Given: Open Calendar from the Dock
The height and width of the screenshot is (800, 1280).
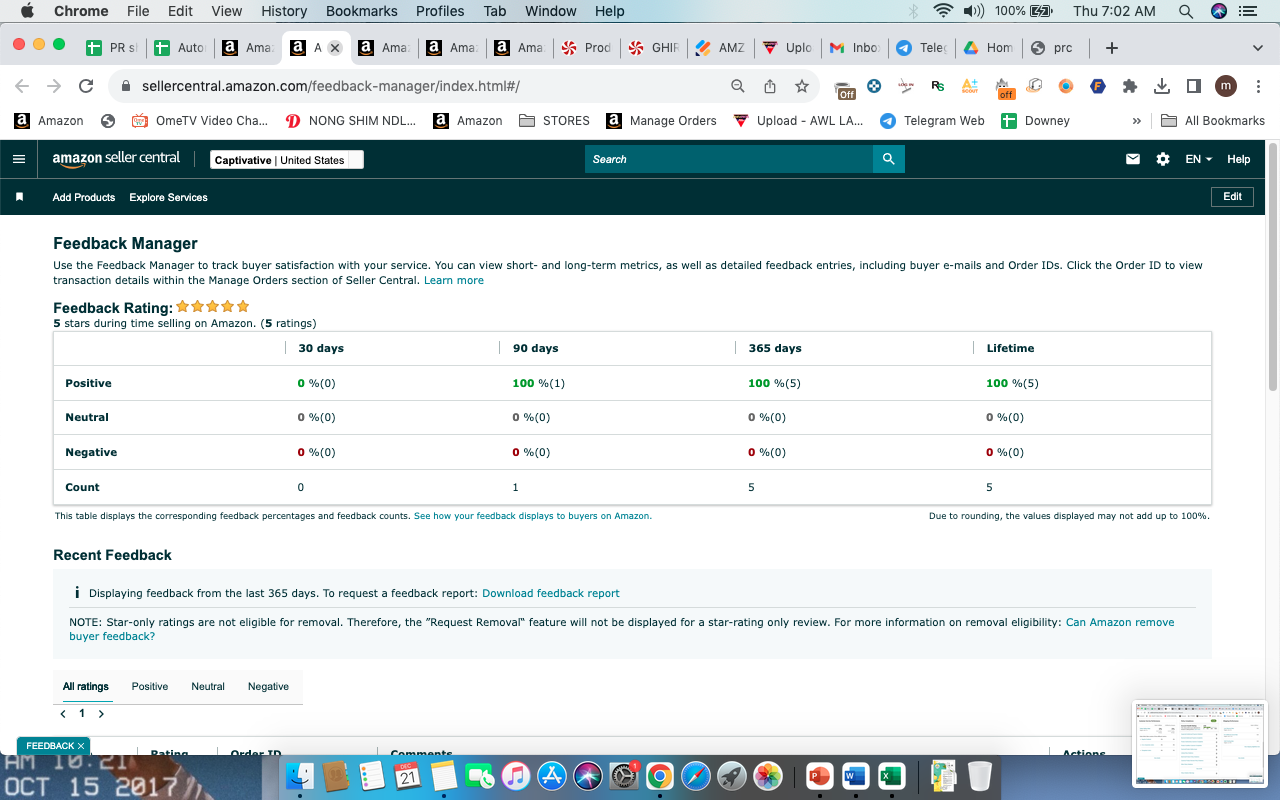Looking at the screenshot, I should [407, 776].
